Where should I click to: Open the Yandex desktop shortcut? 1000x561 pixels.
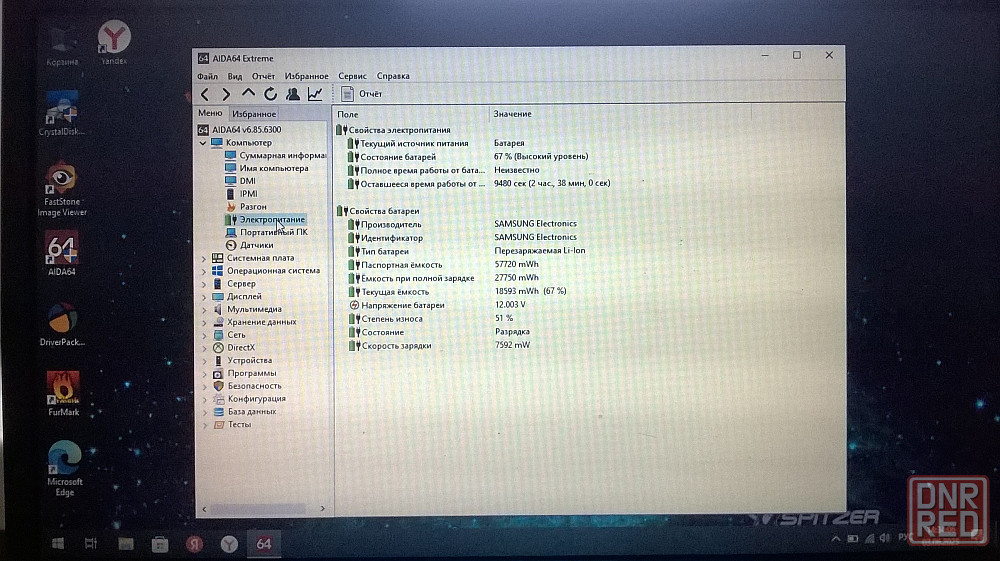114,42
